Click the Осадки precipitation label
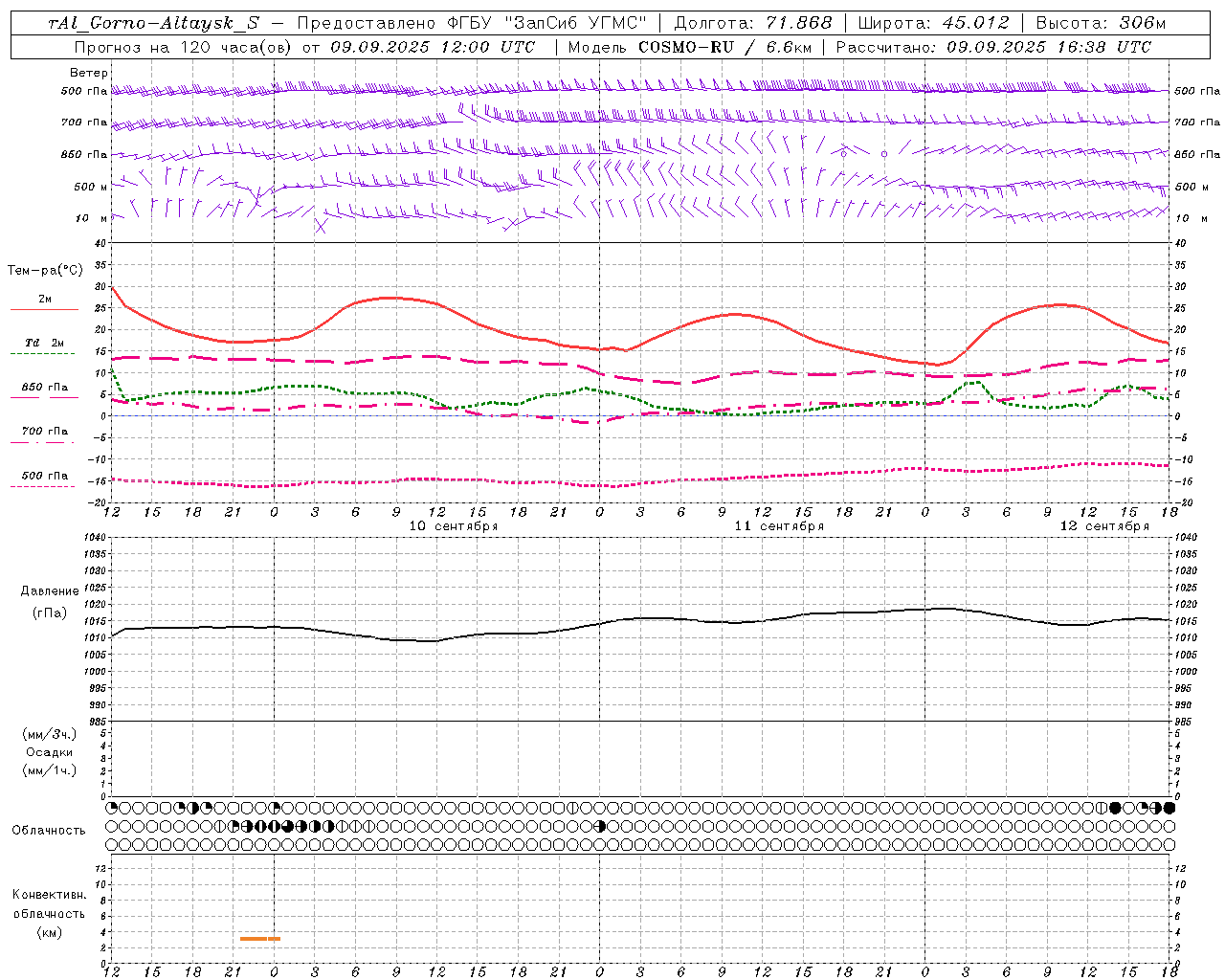Image resolution: width=1225 pixels, height=980 pixels. (50, 752)
